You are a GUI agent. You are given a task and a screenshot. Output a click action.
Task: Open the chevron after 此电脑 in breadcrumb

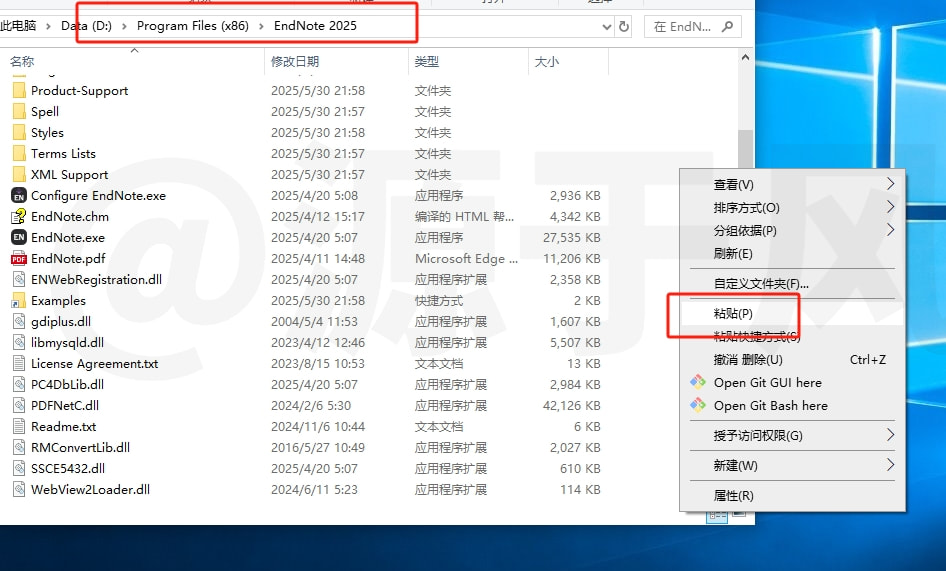click(x=48, y=26)
